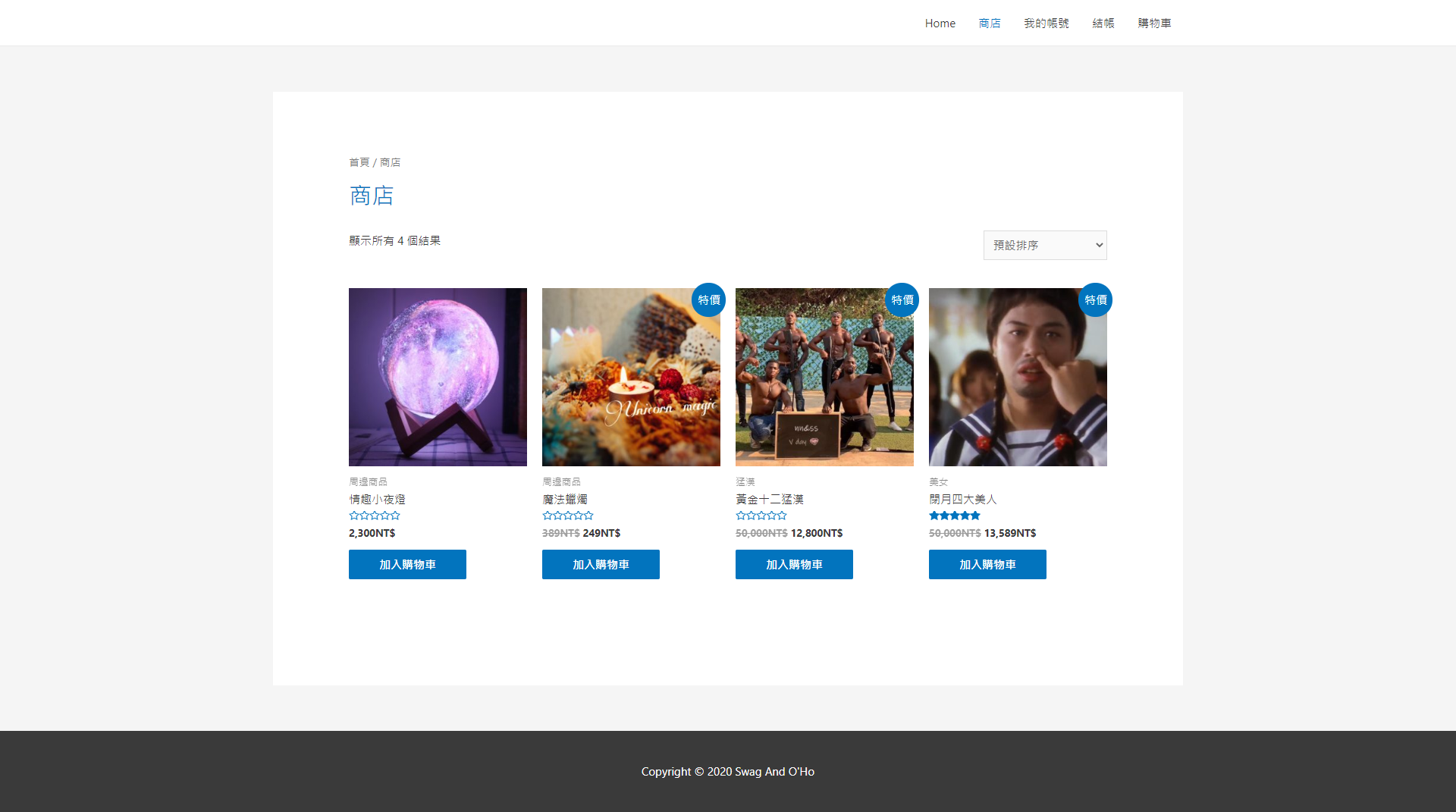Open 購物車 cart menu item
This screenshot has width=1456, height=812.
coord(1154,24)
